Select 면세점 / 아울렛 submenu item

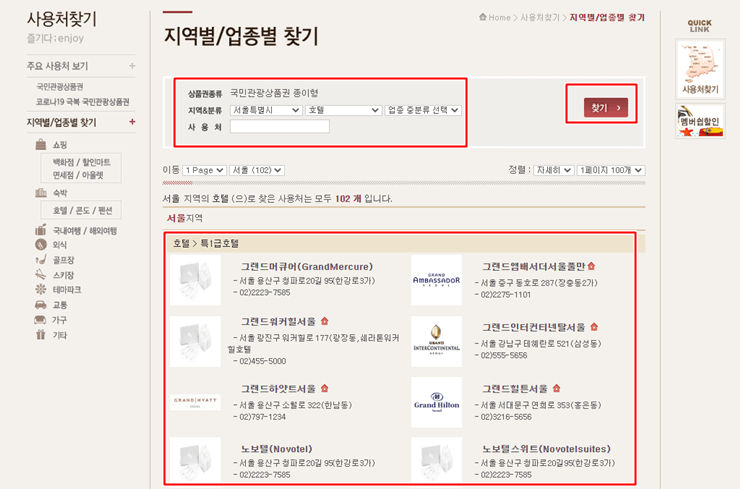pos(78,175)
